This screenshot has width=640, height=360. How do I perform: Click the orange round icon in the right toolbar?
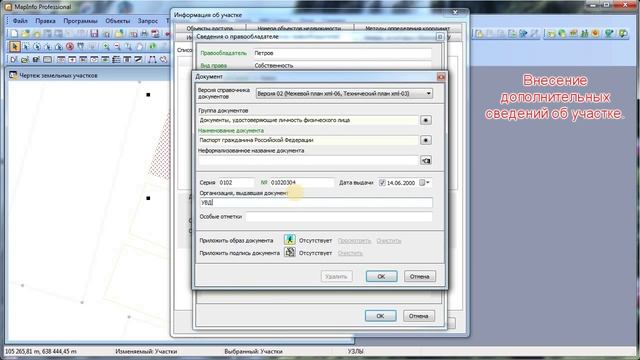595,34
